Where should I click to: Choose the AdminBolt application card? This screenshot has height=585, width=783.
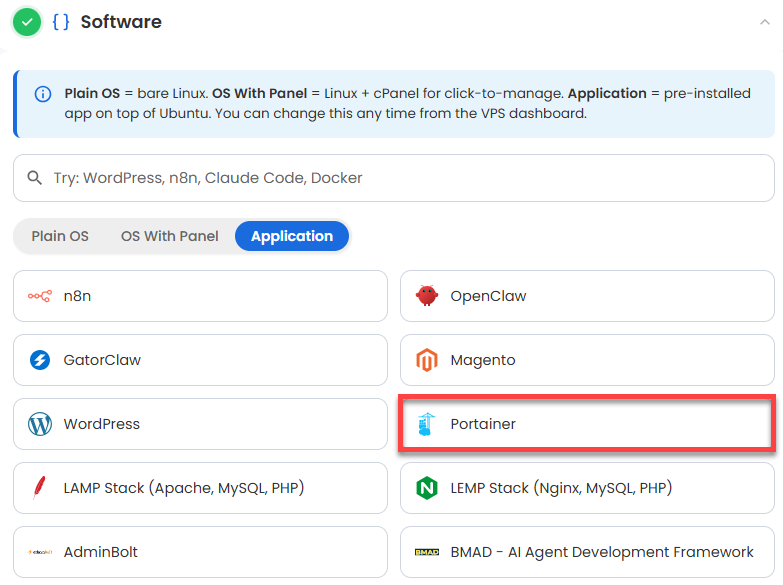tap(200, 552)
